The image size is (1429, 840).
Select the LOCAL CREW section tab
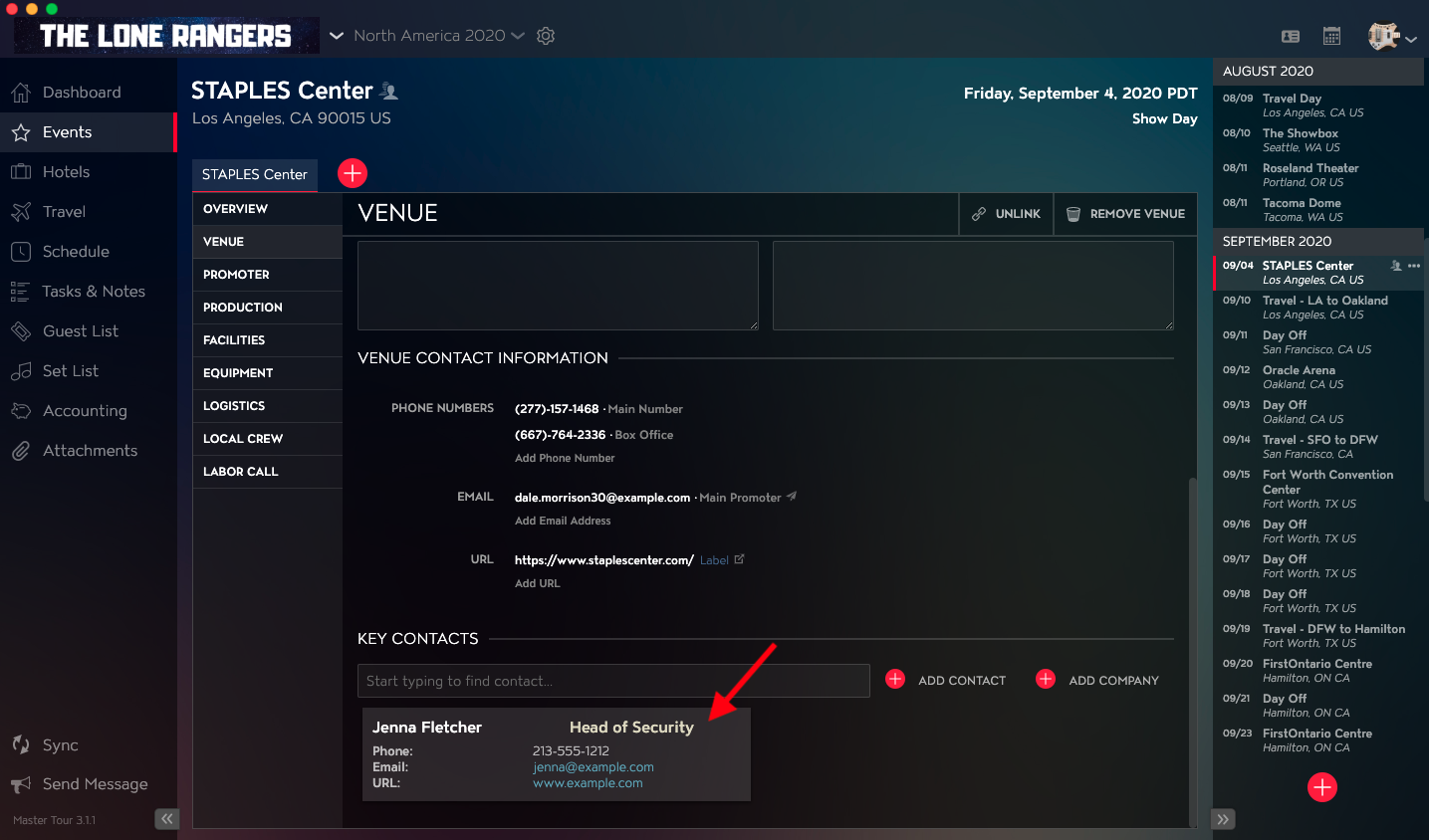[267, 439]
